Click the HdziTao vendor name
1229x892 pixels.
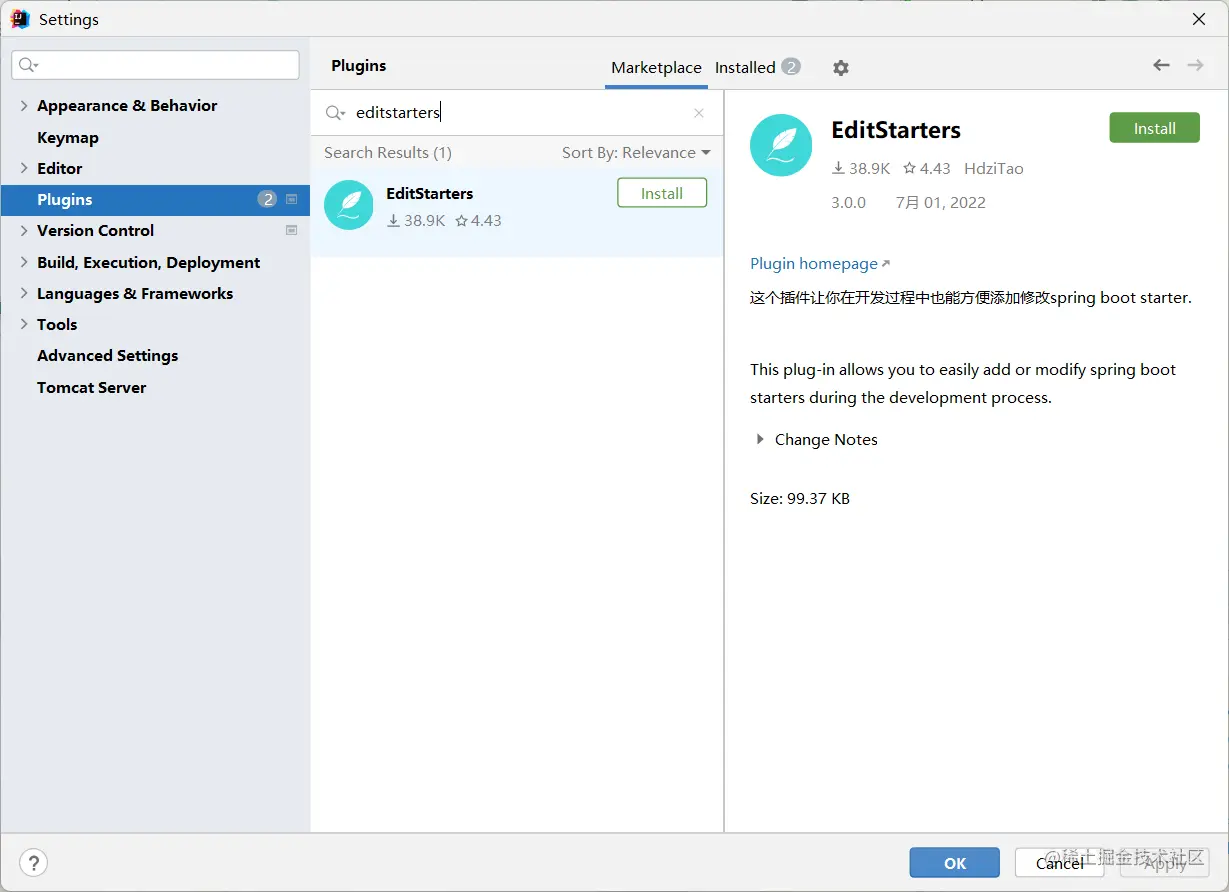pos(994,168)
